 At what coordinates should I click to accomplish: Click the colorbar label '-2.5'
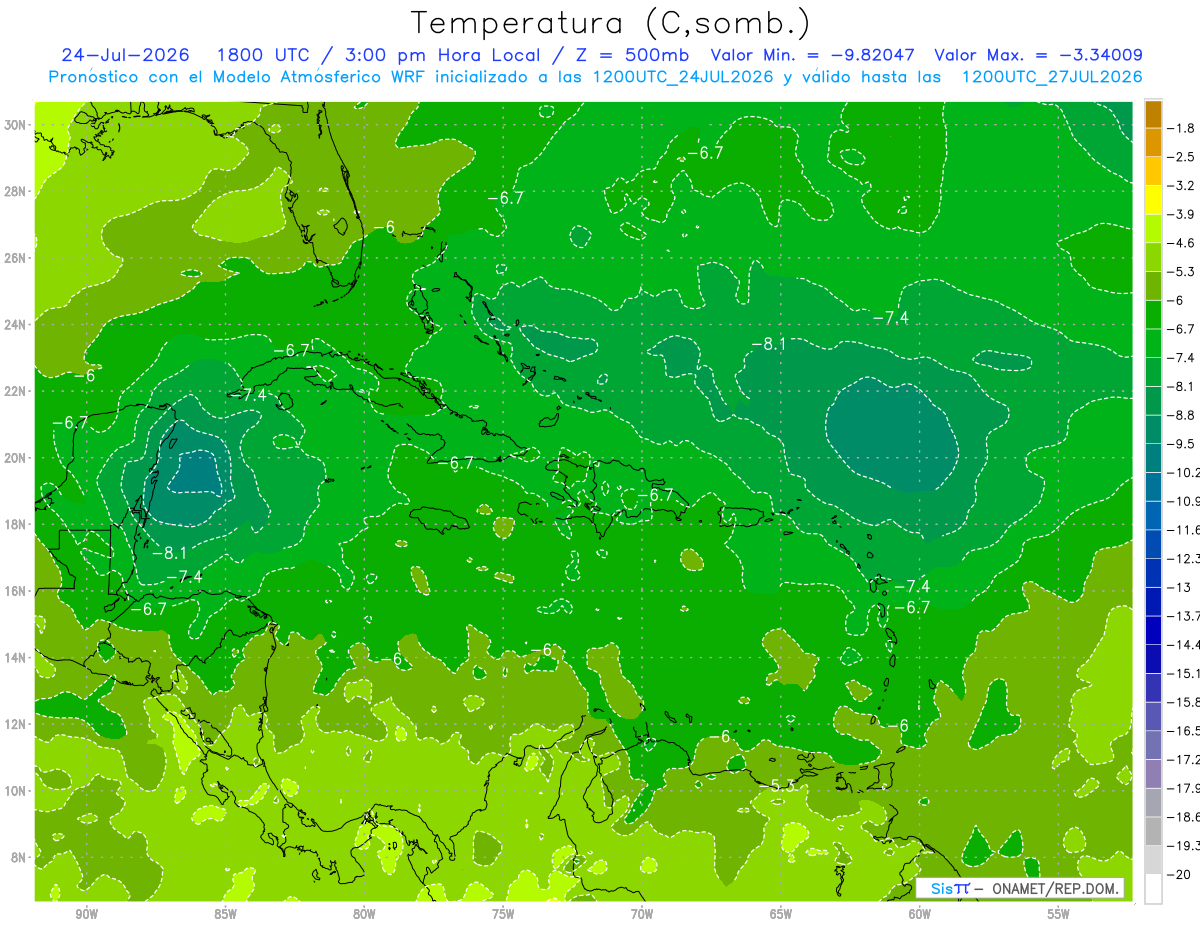pyautogui.click(x=1182, y=157)
